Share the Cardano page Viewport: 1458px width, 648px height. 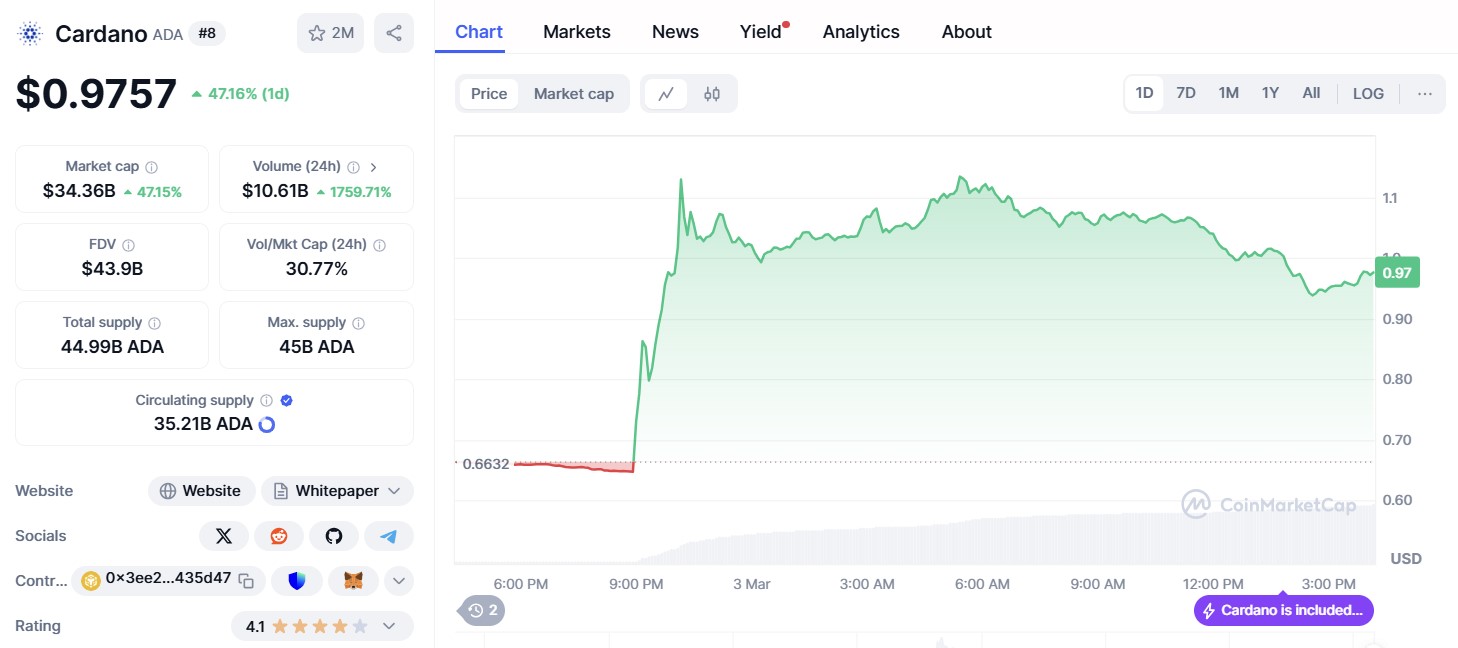(394, 32)
